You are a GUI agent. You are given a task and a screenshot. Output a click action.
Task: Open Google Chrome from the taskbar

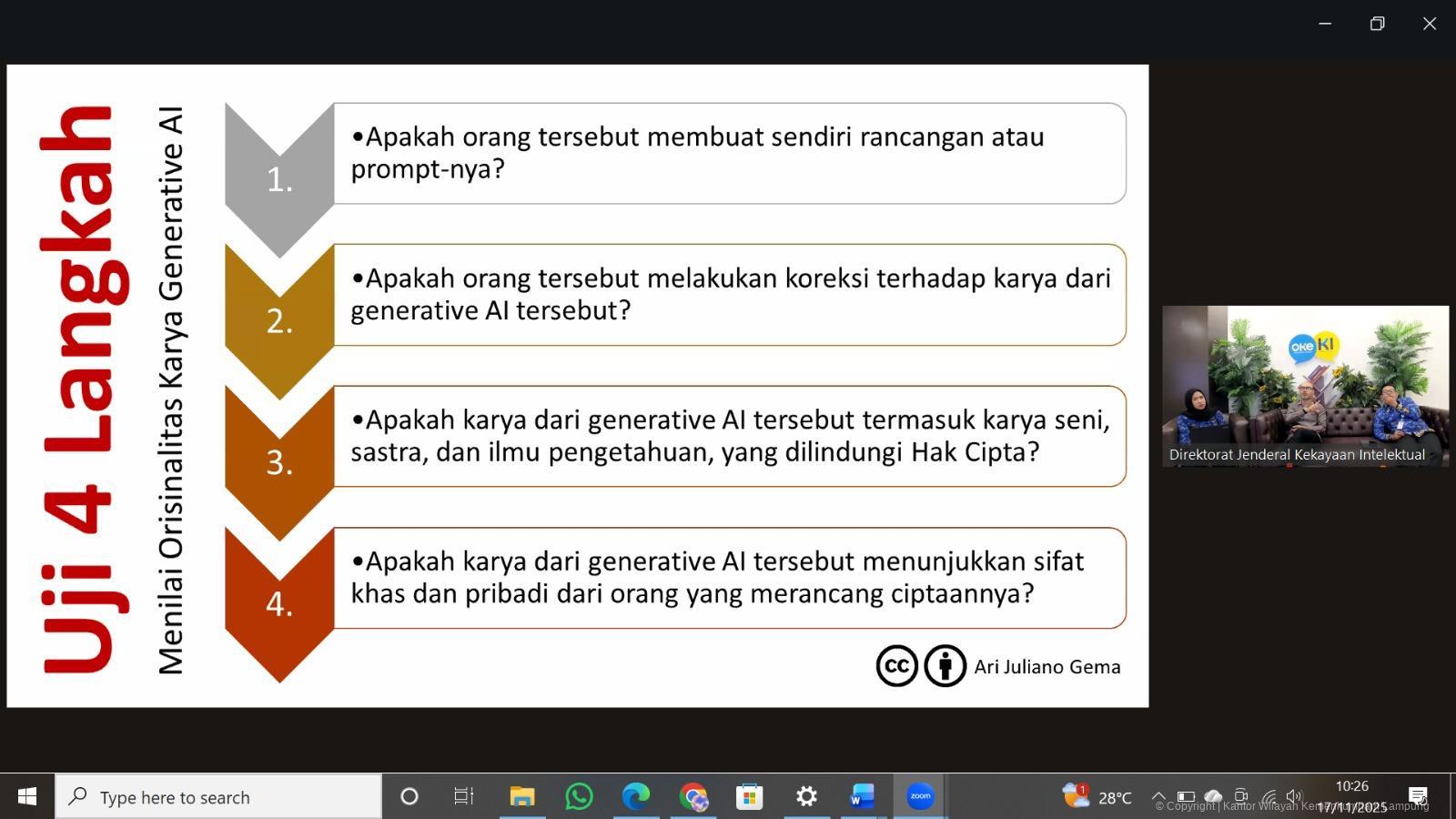693,797
